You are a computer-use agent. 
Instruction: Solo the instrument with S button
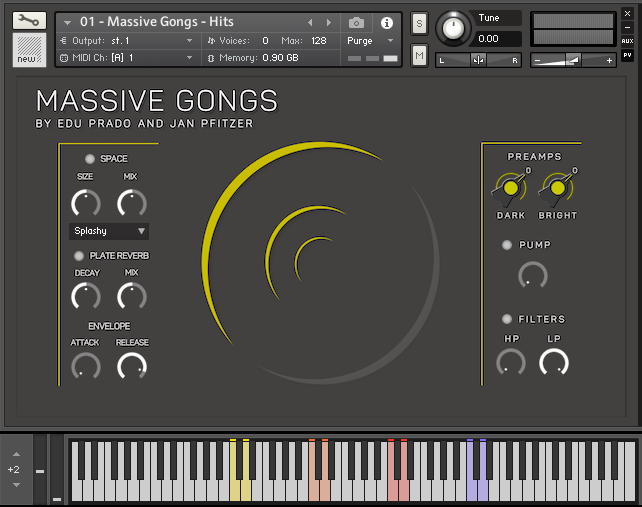[419, 23]
